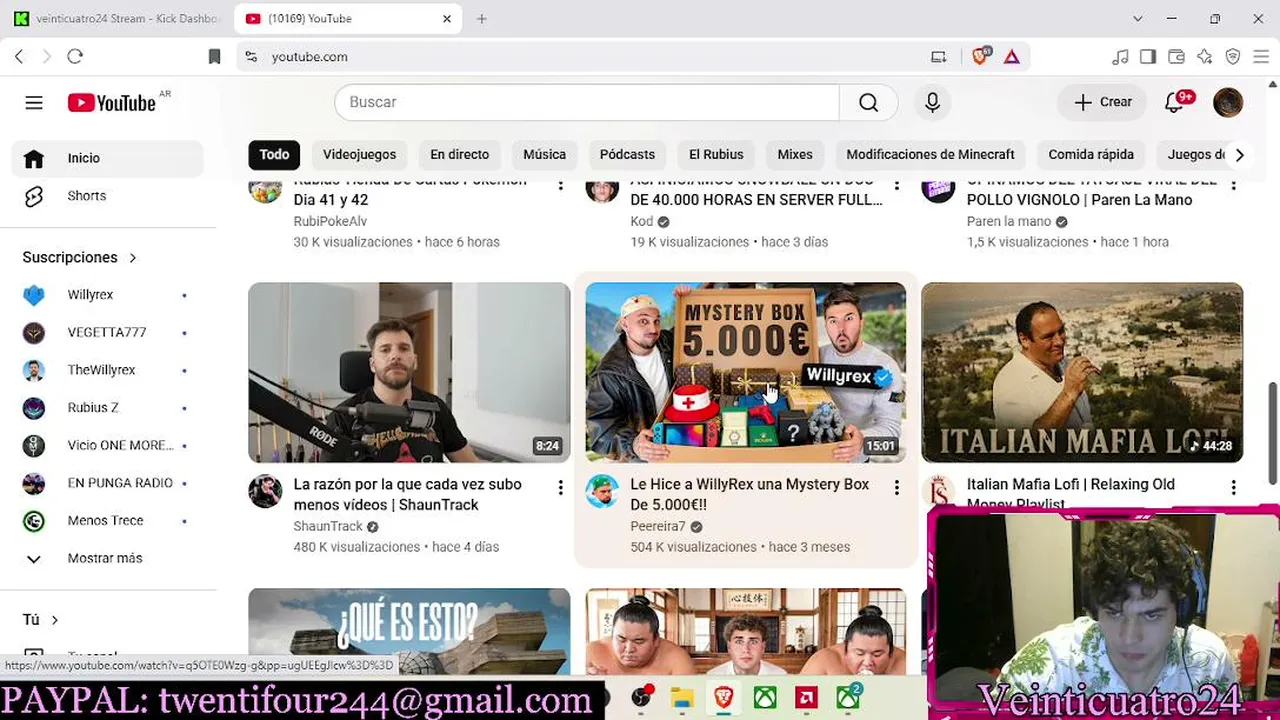Click the install app icon in address bar

(938, 57)
